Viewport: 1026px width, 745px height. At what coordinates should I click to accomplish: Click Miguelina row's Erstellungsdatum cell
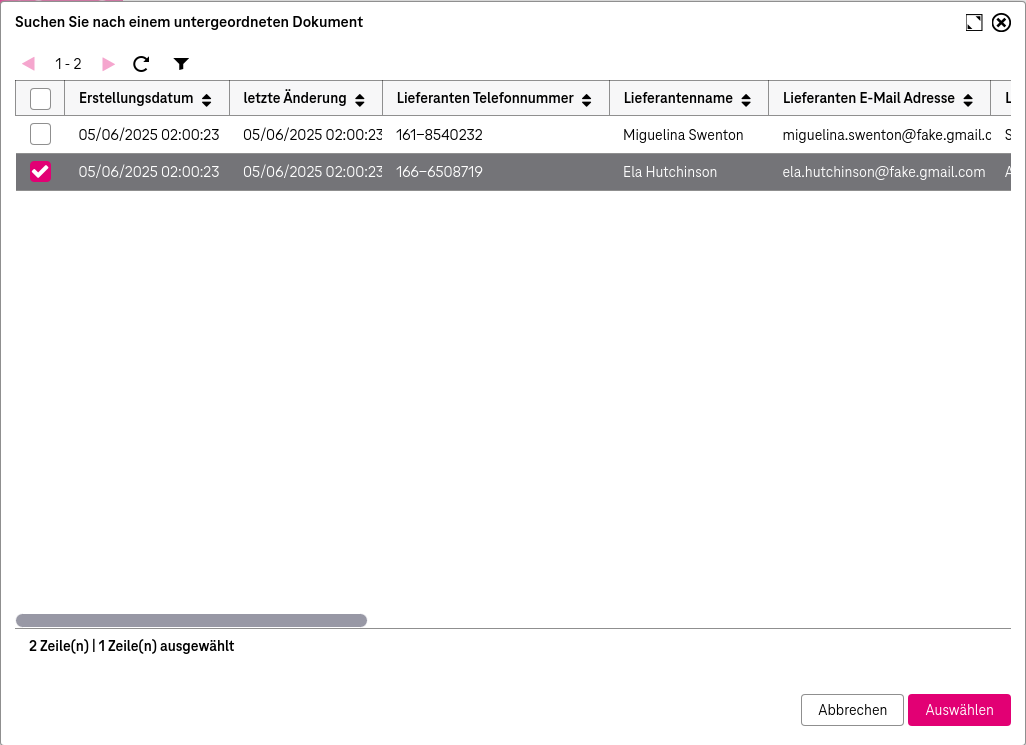pos(149,135)
